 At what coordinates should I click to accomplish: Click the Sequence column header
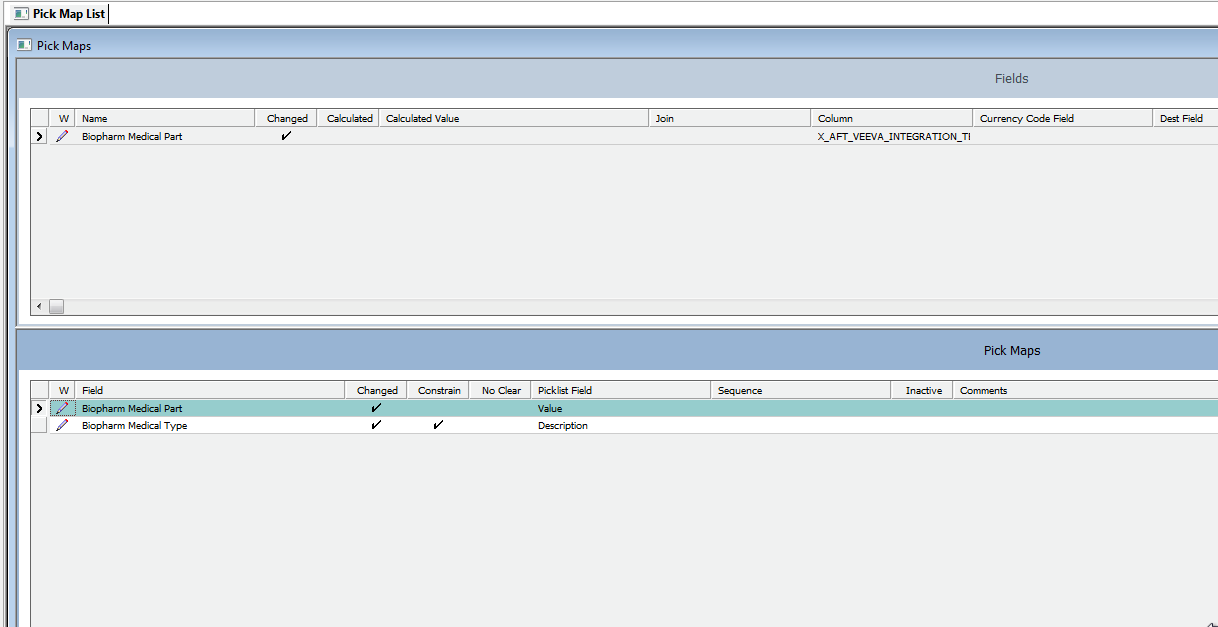[801, 390]
